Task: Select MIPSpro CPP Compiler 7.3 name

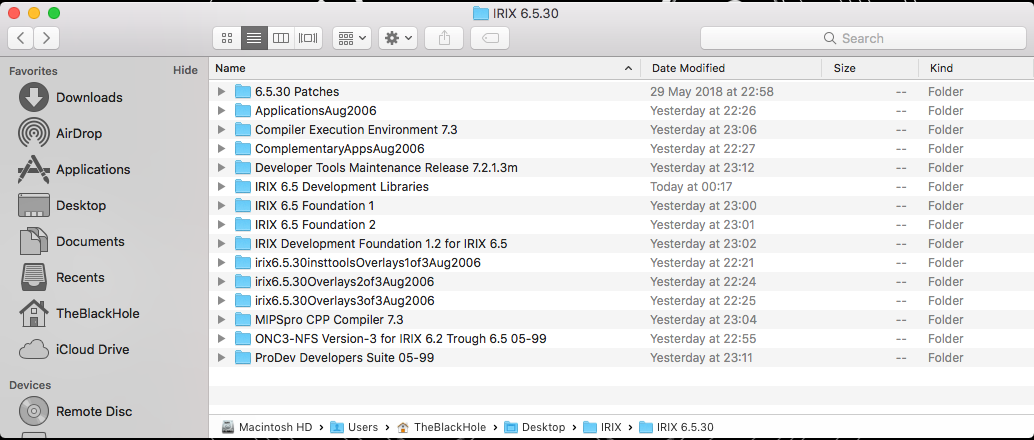Action: [329, 320]
